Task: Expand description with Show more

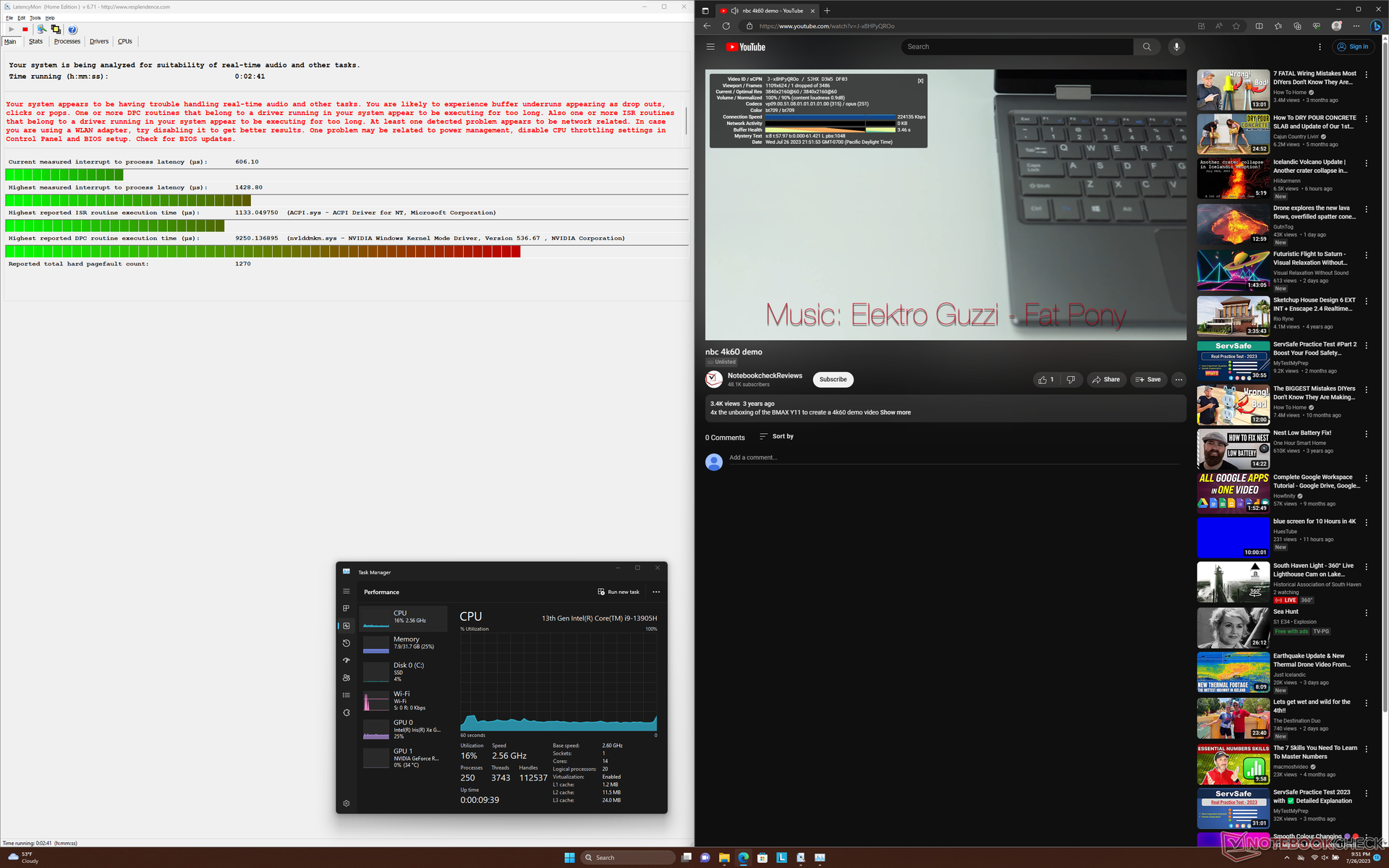Action: point(896,412)
